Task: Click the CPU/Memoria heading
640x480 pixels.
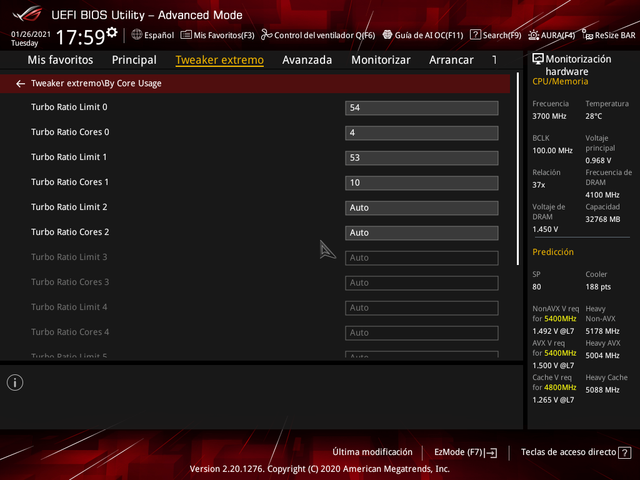Action: (560, 82)
